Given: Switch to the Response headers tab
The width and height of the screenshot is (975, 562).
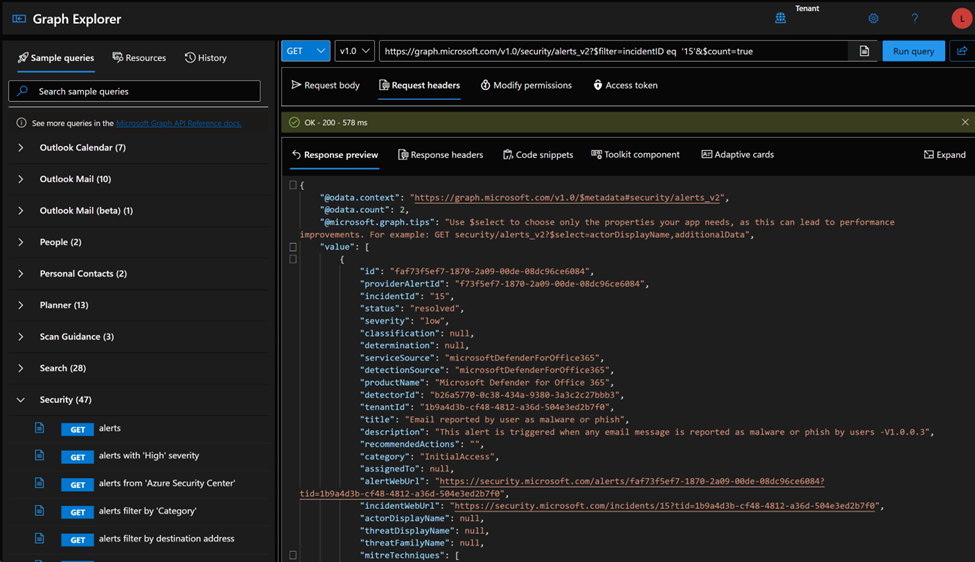Looking at the screenshot, I should tap(440, 155).
